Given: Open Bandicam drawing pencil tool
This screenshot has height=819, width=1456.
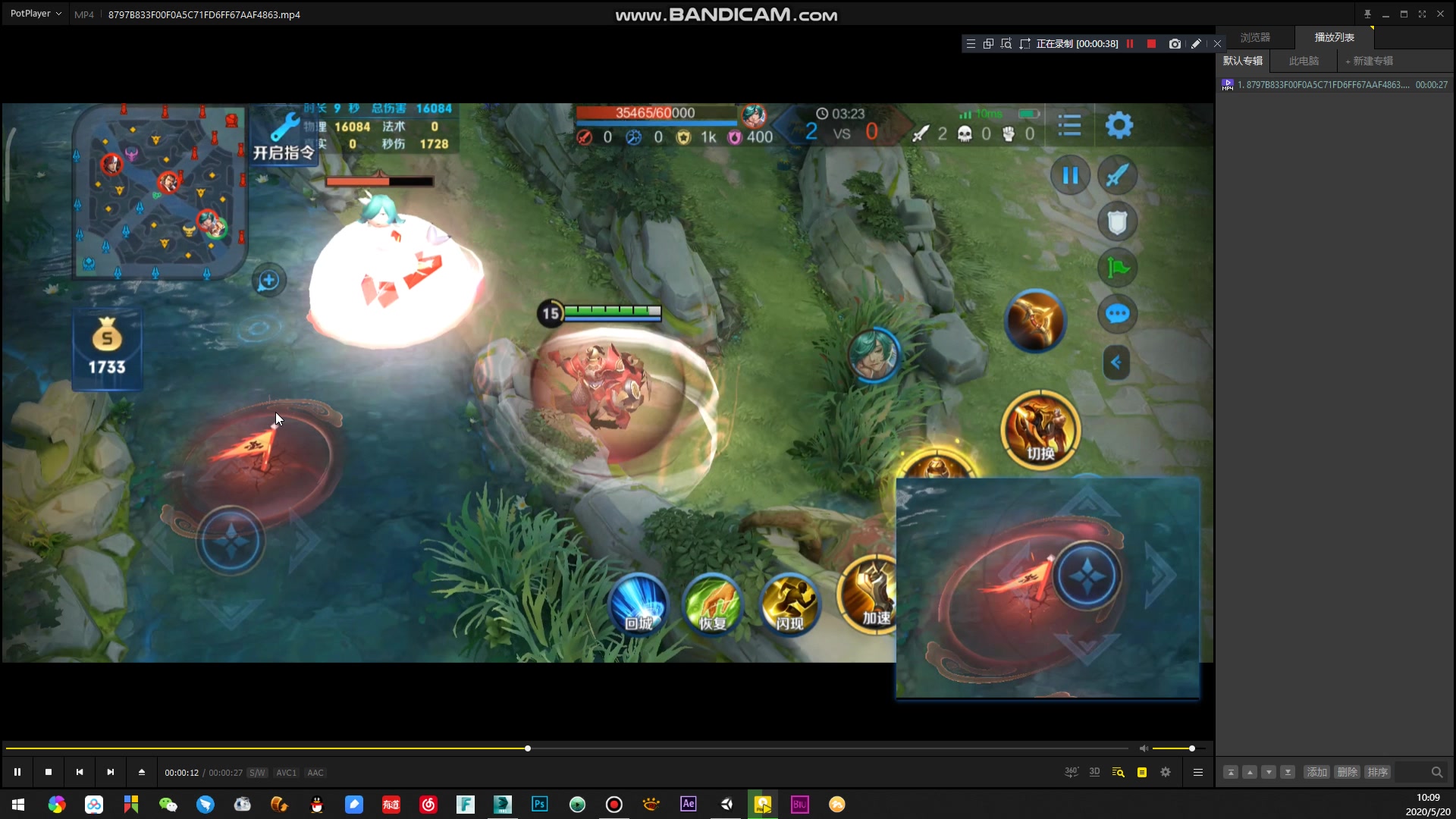Looking at the screenshot, I should click(1196, 44).
